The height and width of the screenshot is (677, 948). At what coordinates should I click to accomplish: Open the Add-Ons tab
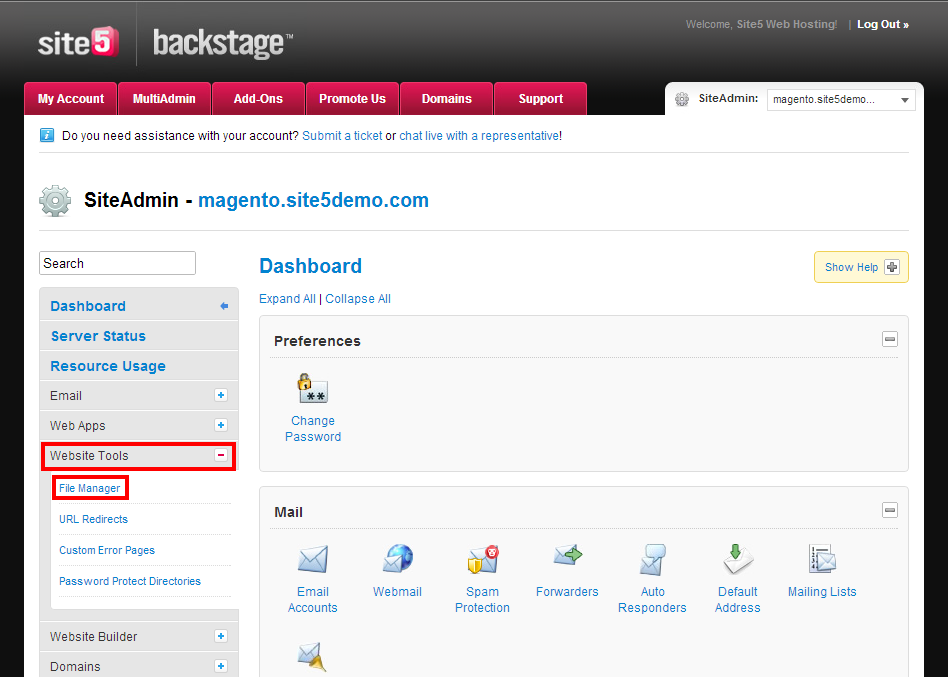[x=258, y=99]
